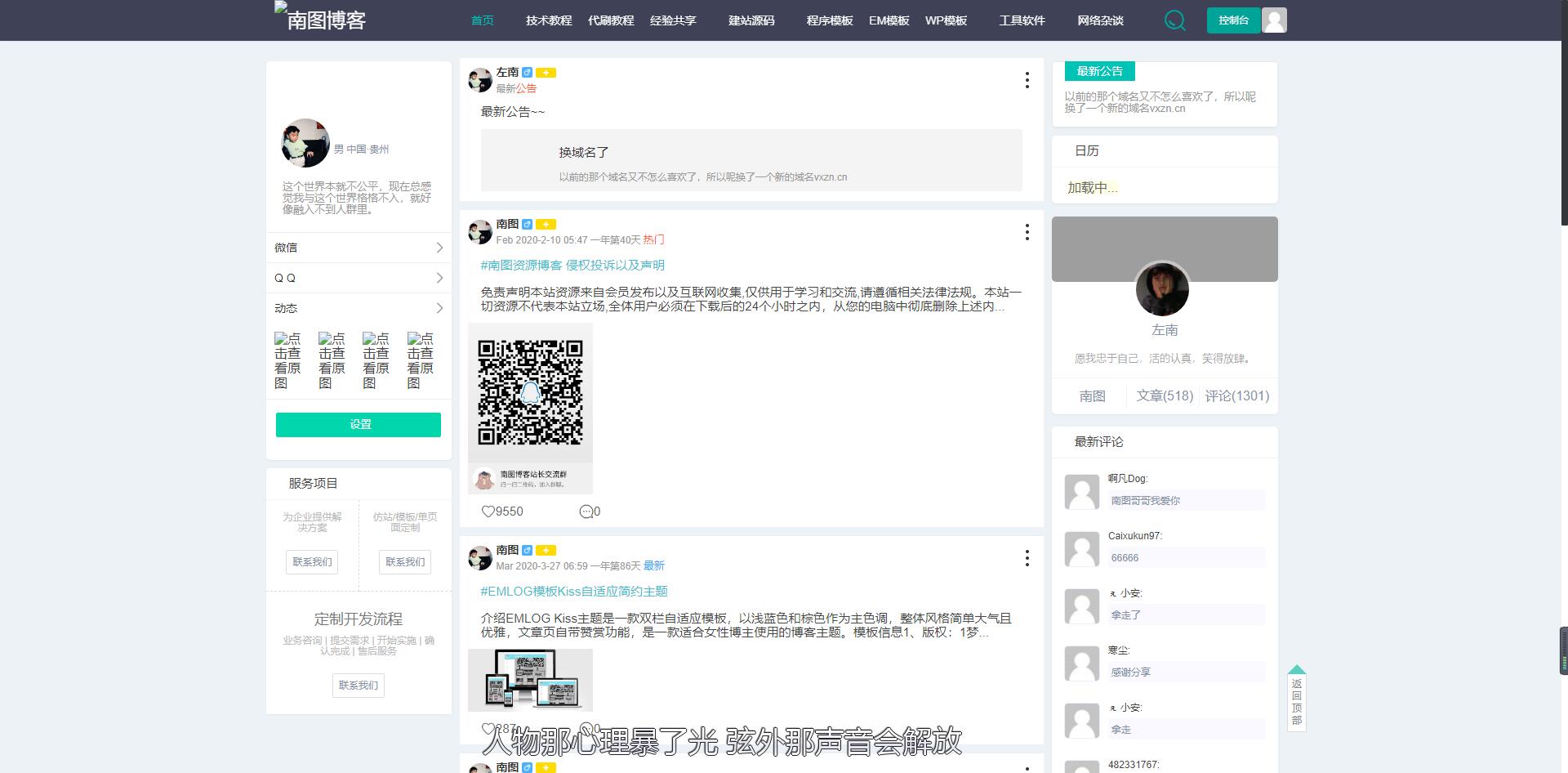The height and width of the screenshot is (773, 1568).
Task: Expand the 微信 section
Action: coord(358,247)
